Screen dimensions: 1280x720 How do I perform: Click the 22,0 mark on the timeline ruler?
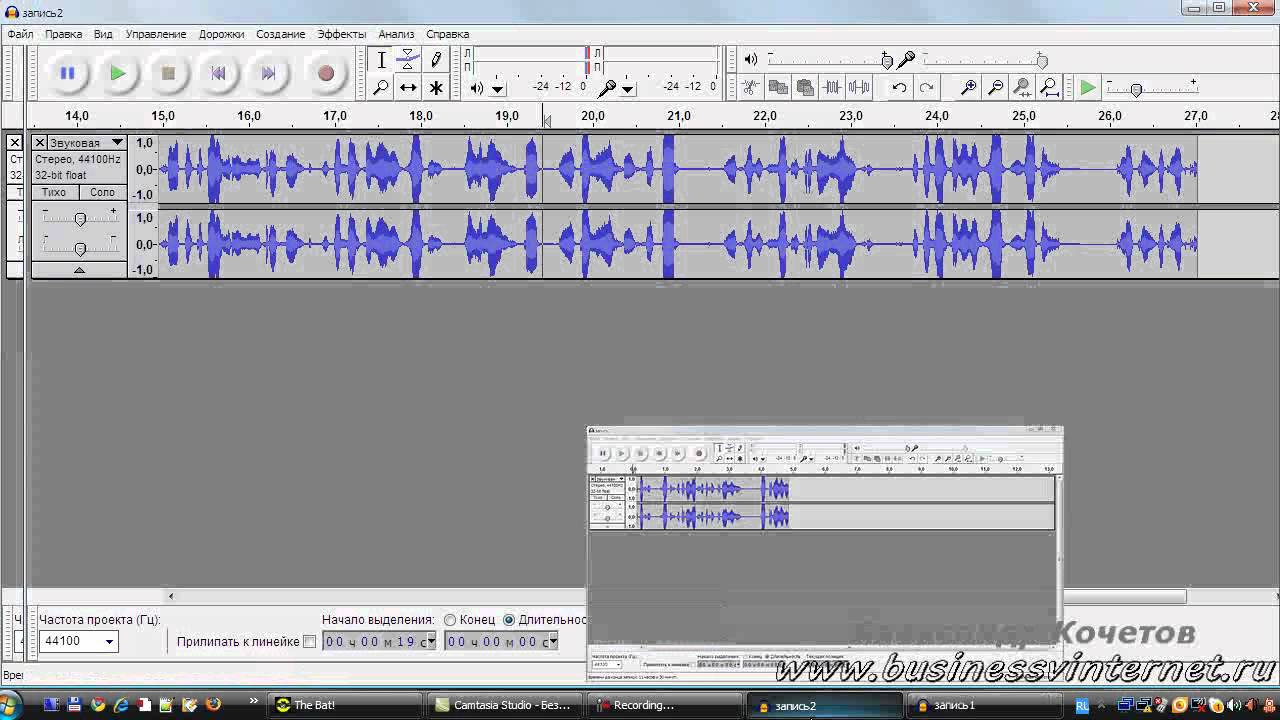point(765,116)
